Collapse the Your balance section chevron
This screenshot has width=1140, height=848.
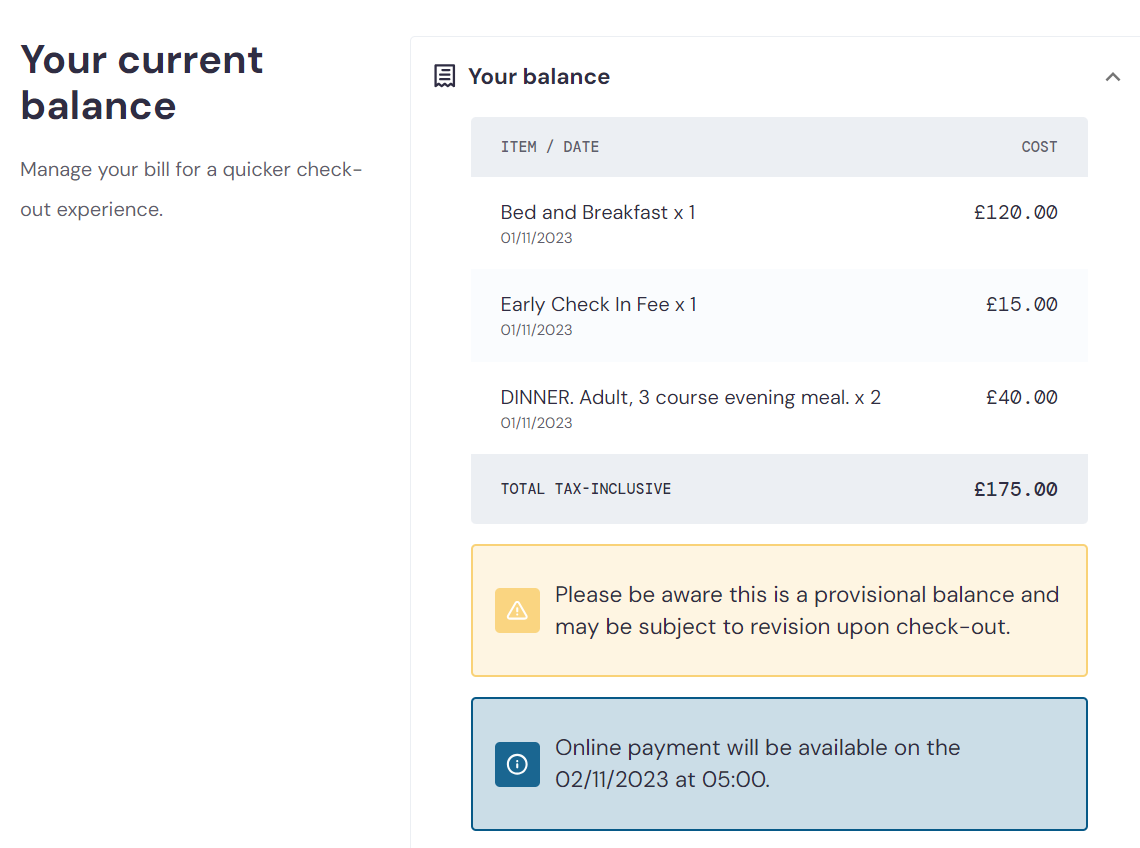[x=1112, y=76]
